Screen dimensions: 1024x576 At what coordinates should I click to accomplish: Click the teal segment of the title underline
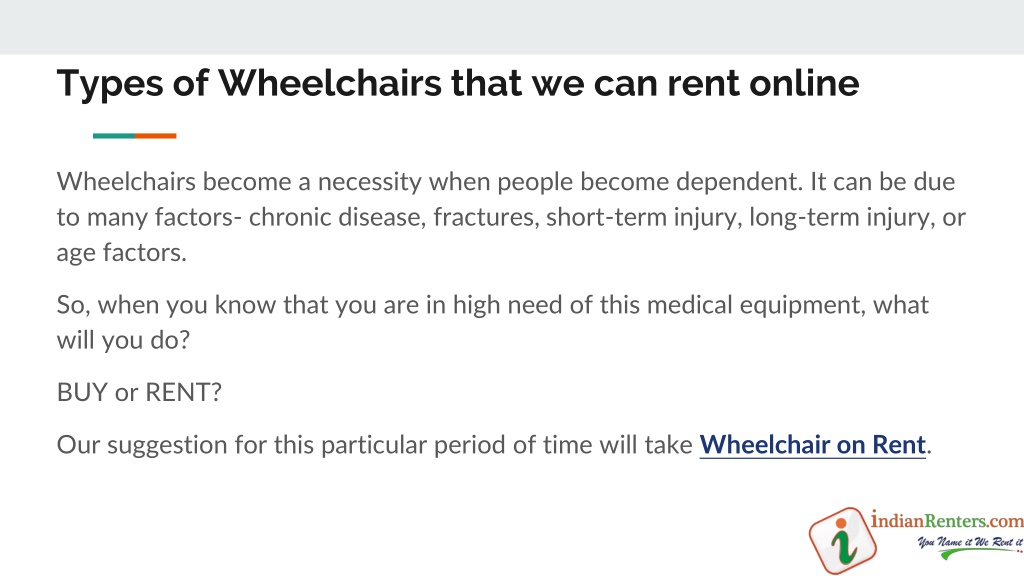[x=114, y=136]
